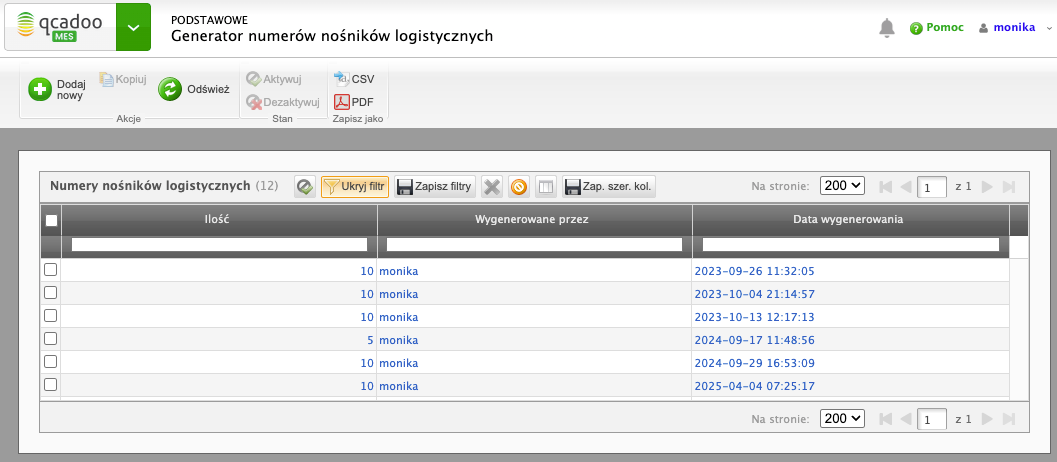1057x462 pixels.
Task: Click monika in the 2023-09-26 row
Action: 398,271
